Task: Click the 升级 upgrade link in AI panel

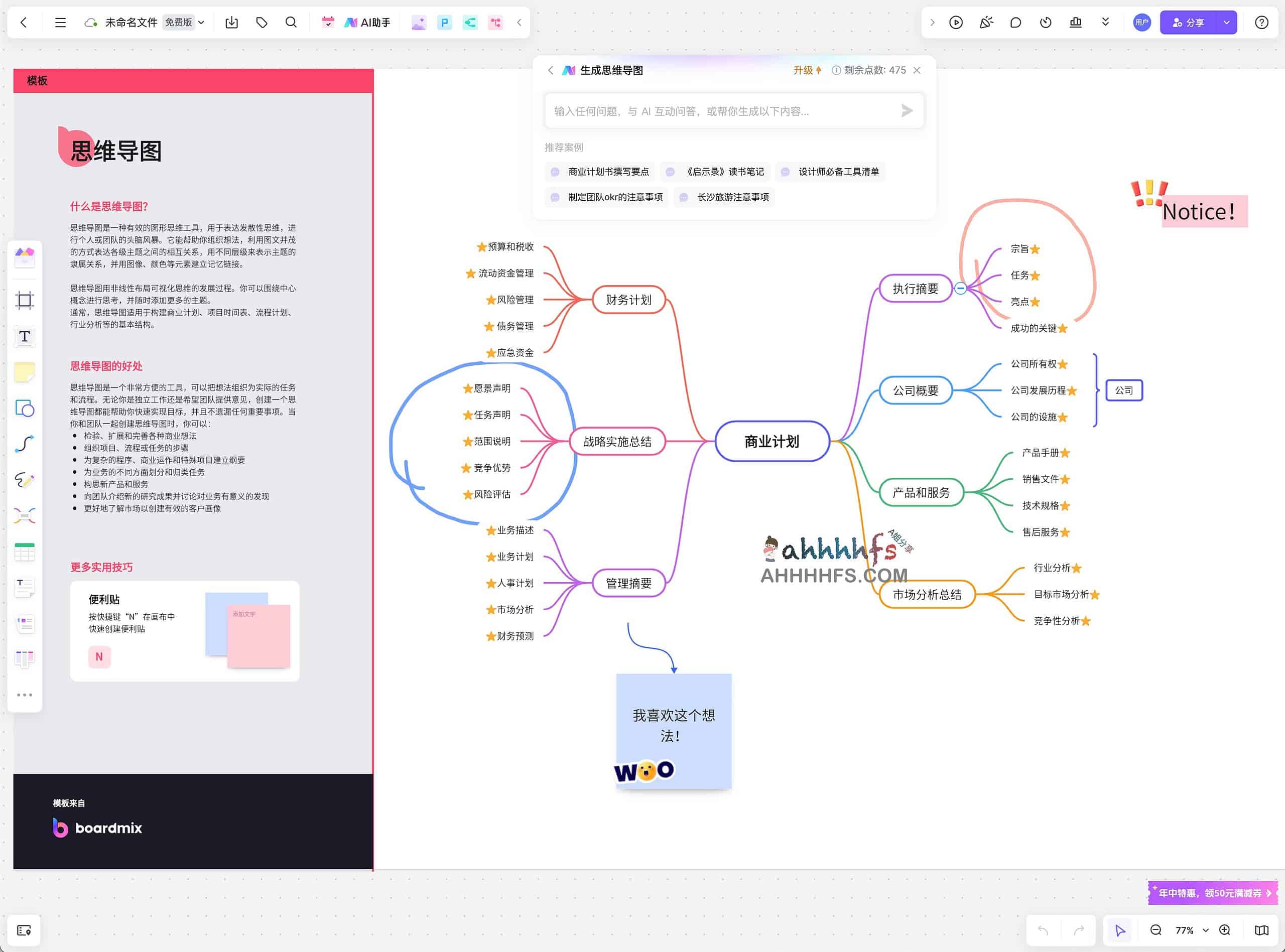Action: coord(806,70)
